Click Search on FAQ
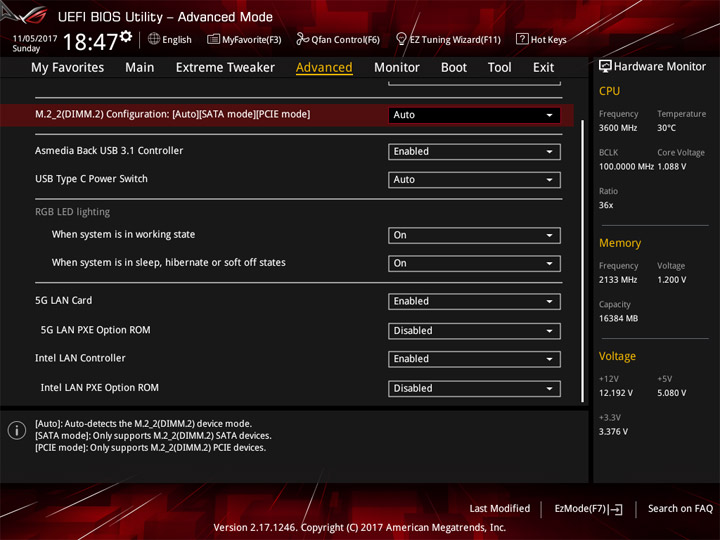This screenshot has width=720, height=540. (680, 508)
